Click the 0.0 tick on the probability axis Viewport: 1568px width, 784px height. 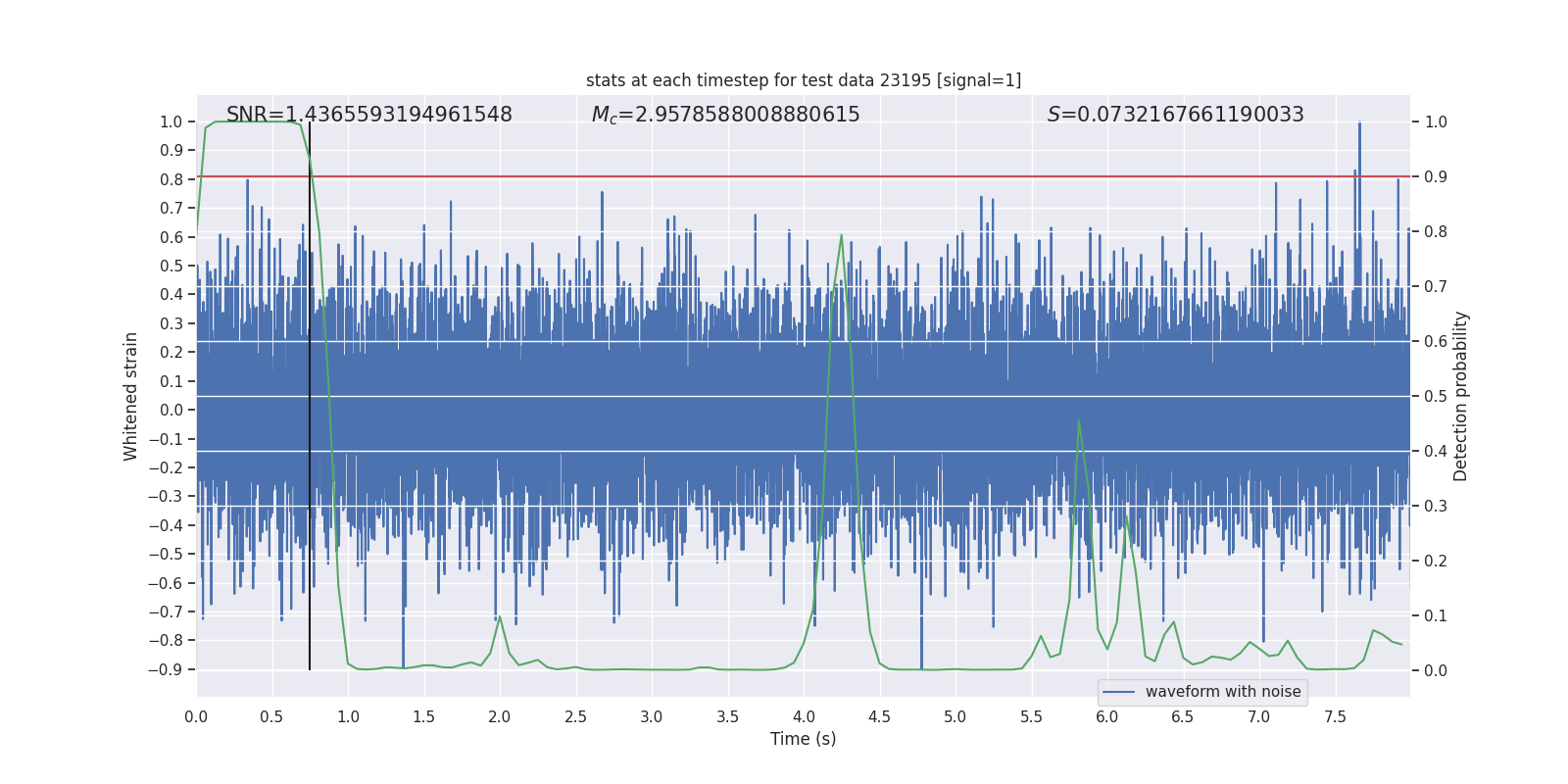click(x=1436, y=670)
